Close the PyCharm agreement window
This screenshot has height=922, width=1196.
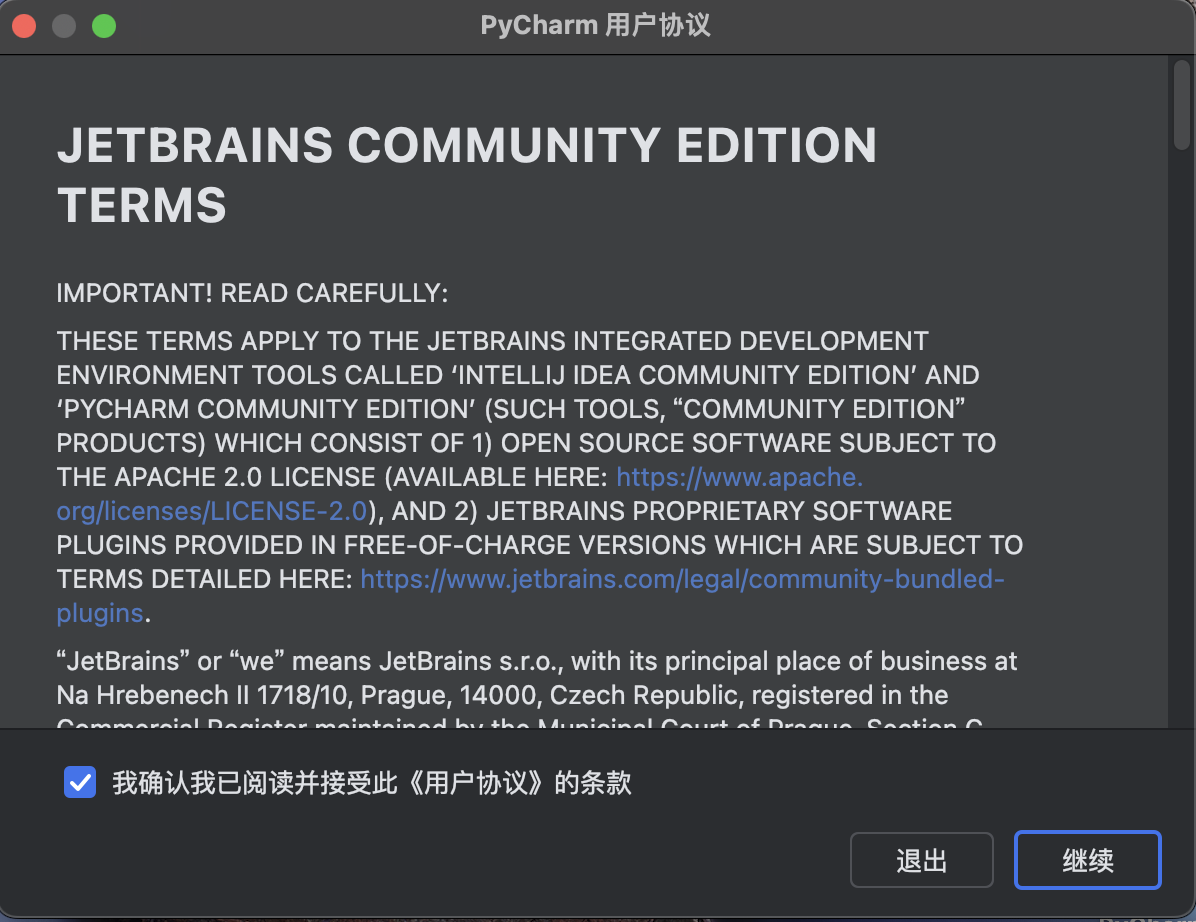click(24, 26)
